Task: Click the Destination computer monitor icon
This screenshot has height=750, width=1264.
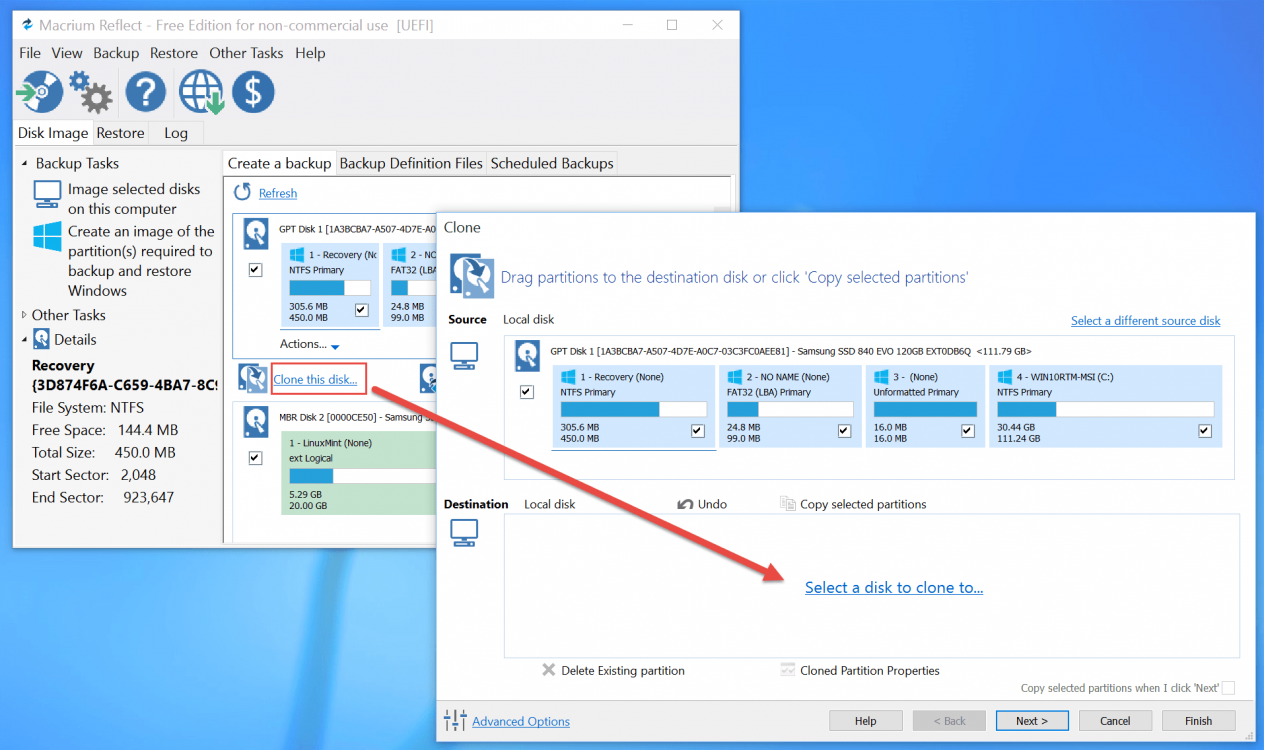Action: [464, 534]
